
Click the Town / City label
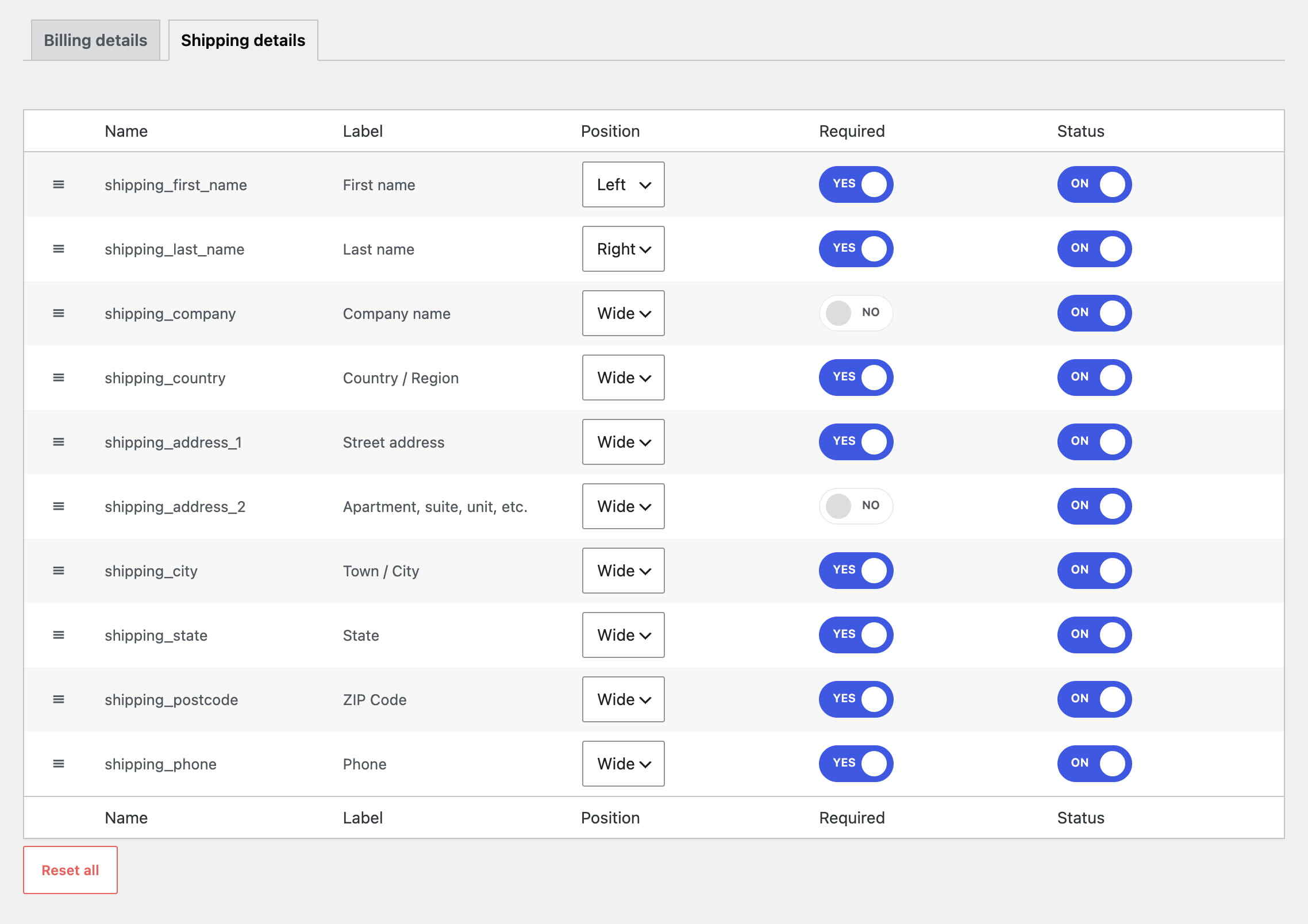coord(381,571)
